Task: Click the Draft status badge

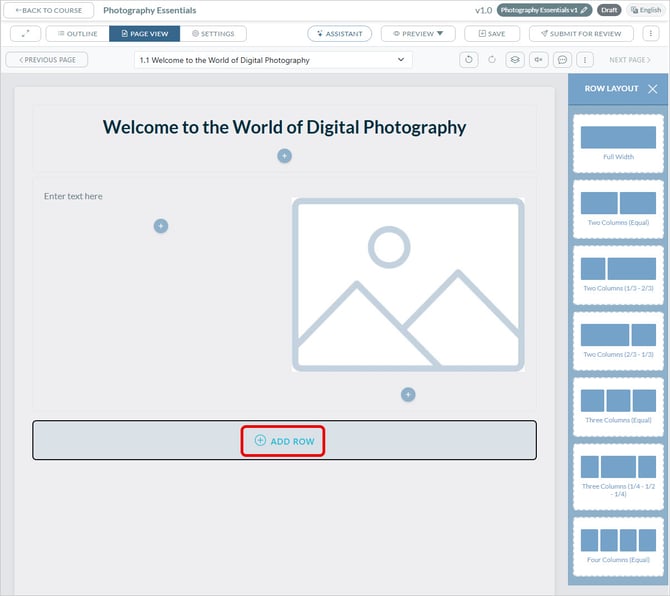Action: [x=609, y=10]
